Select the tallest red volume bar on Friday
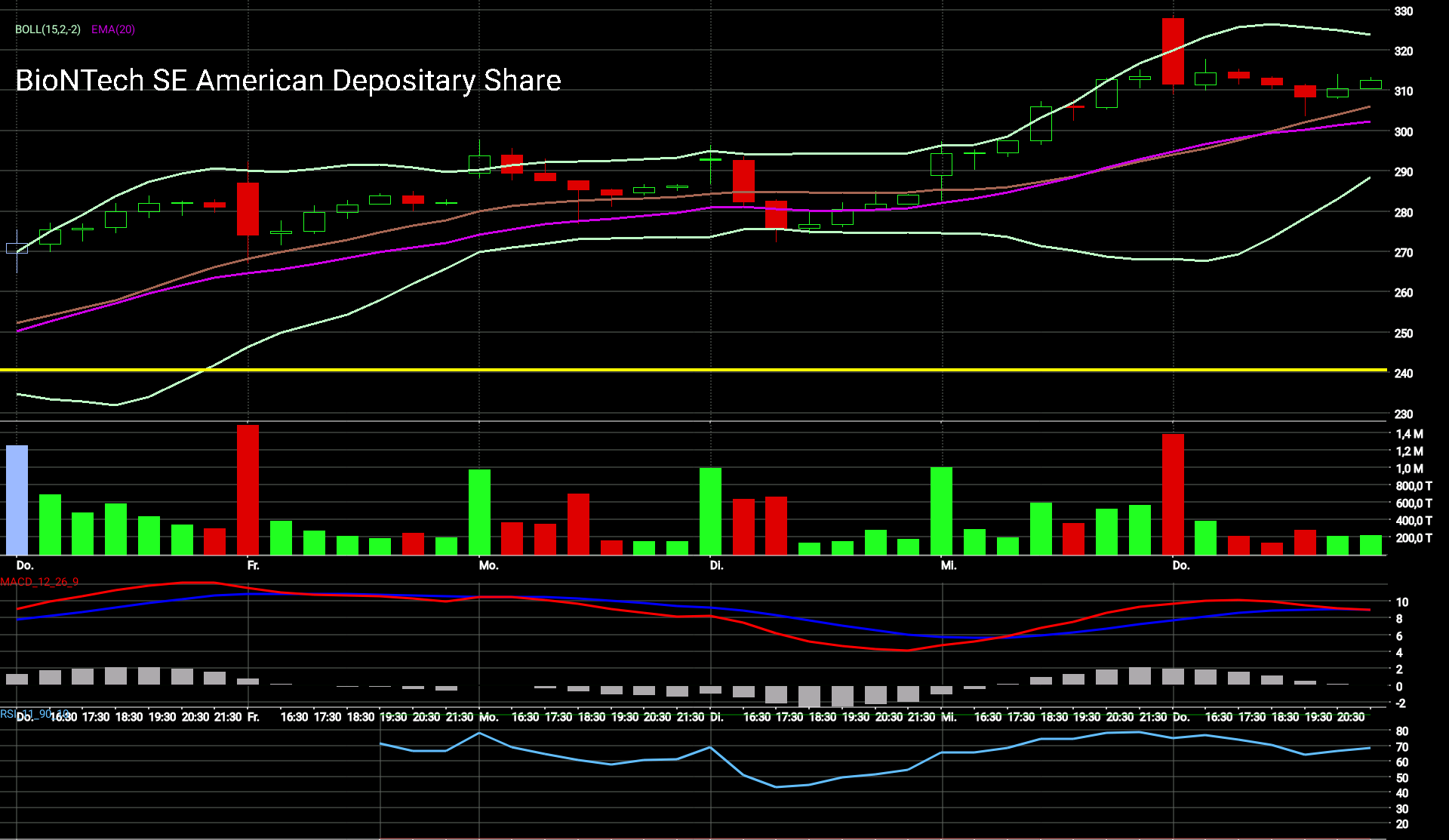Image resolution: width=1449 pixels, height=840 pixels. click(x=248, y=491)
